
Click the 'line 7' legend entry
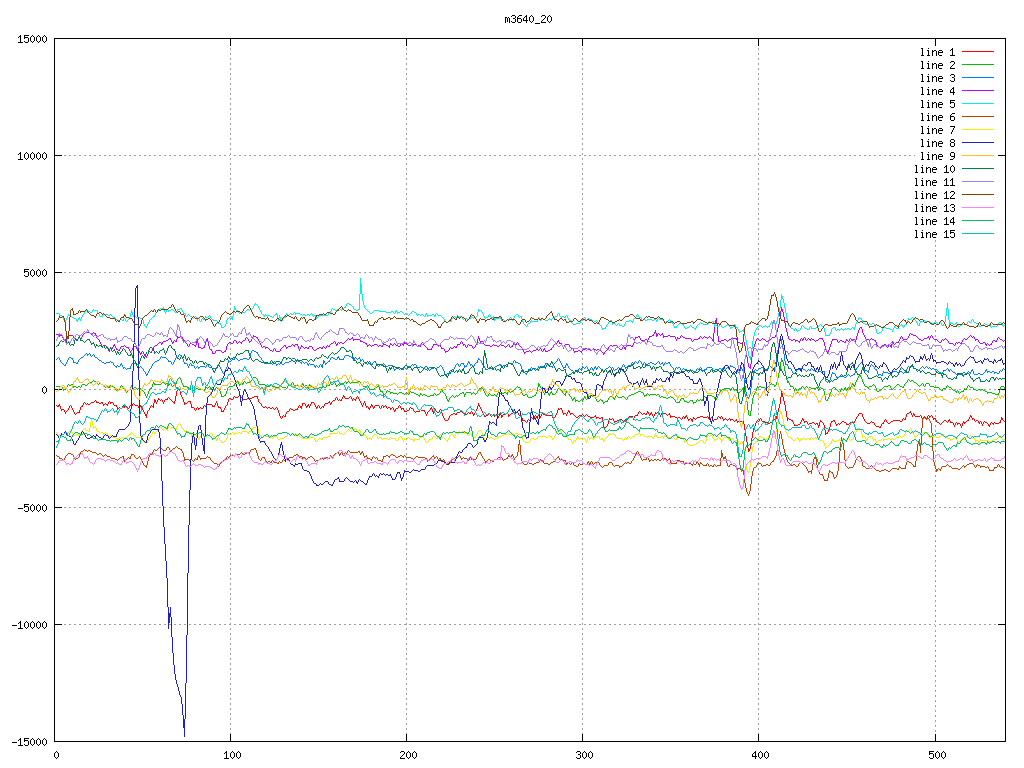pyautogui.click(x=938, y=130)
